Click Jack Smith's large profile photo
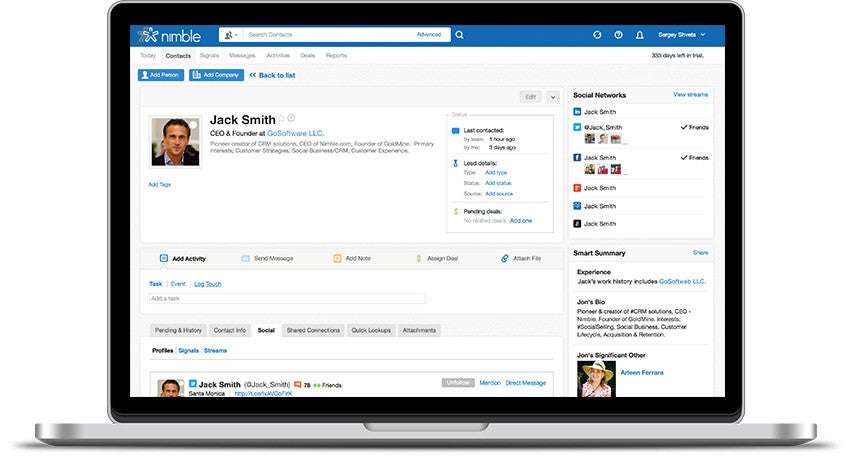This screenshot has width=853, height=464. tap(176, 142)
